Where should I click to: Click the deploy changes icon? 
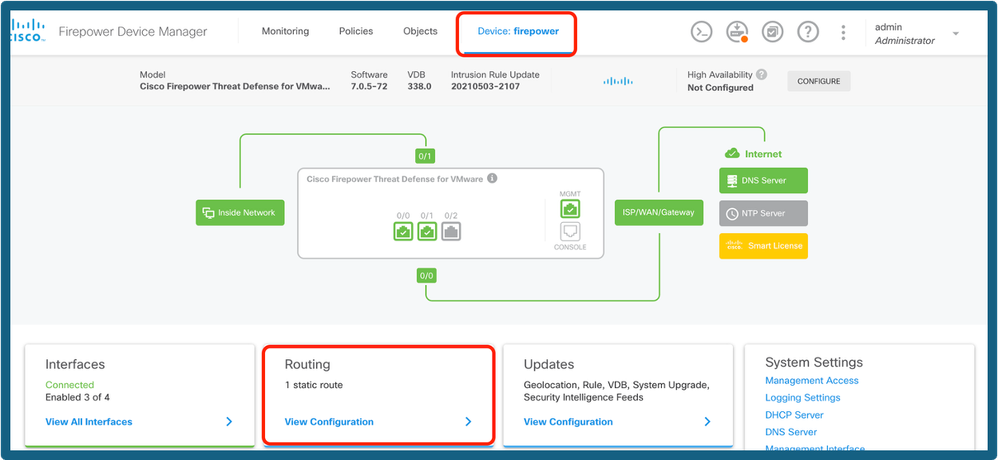click(737, 32)
